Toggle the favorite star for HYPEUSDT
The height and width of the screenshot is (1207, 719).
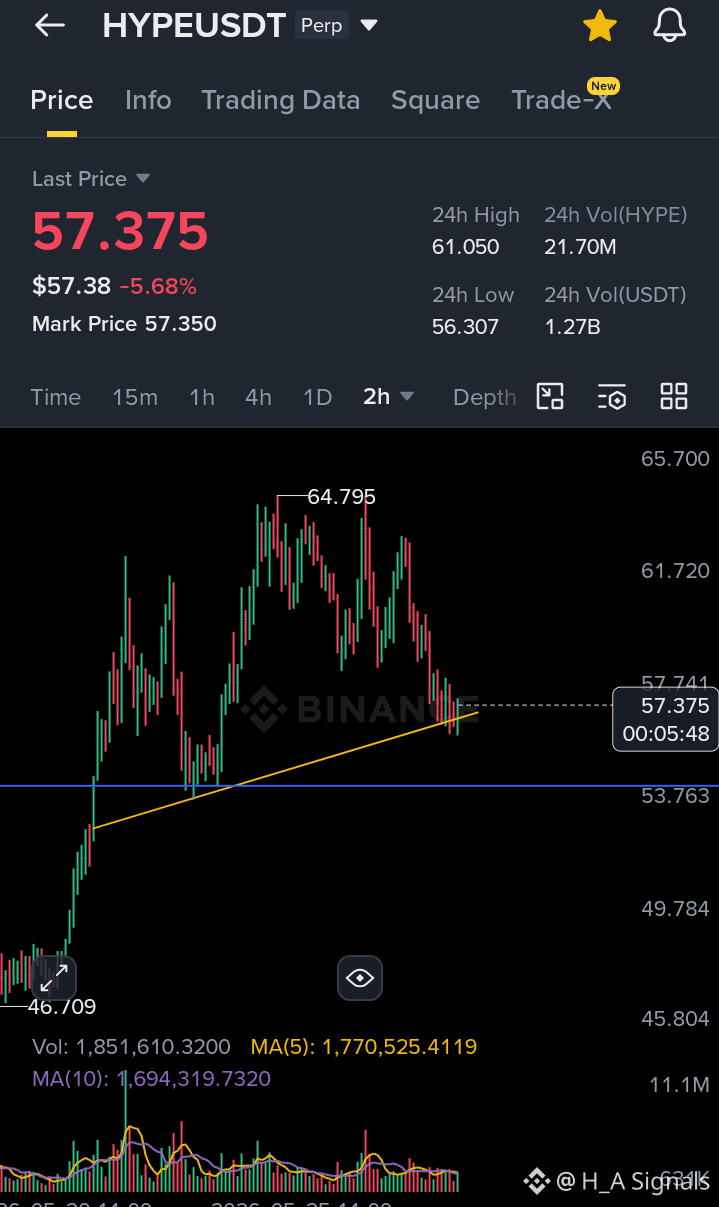click(600, 26)
